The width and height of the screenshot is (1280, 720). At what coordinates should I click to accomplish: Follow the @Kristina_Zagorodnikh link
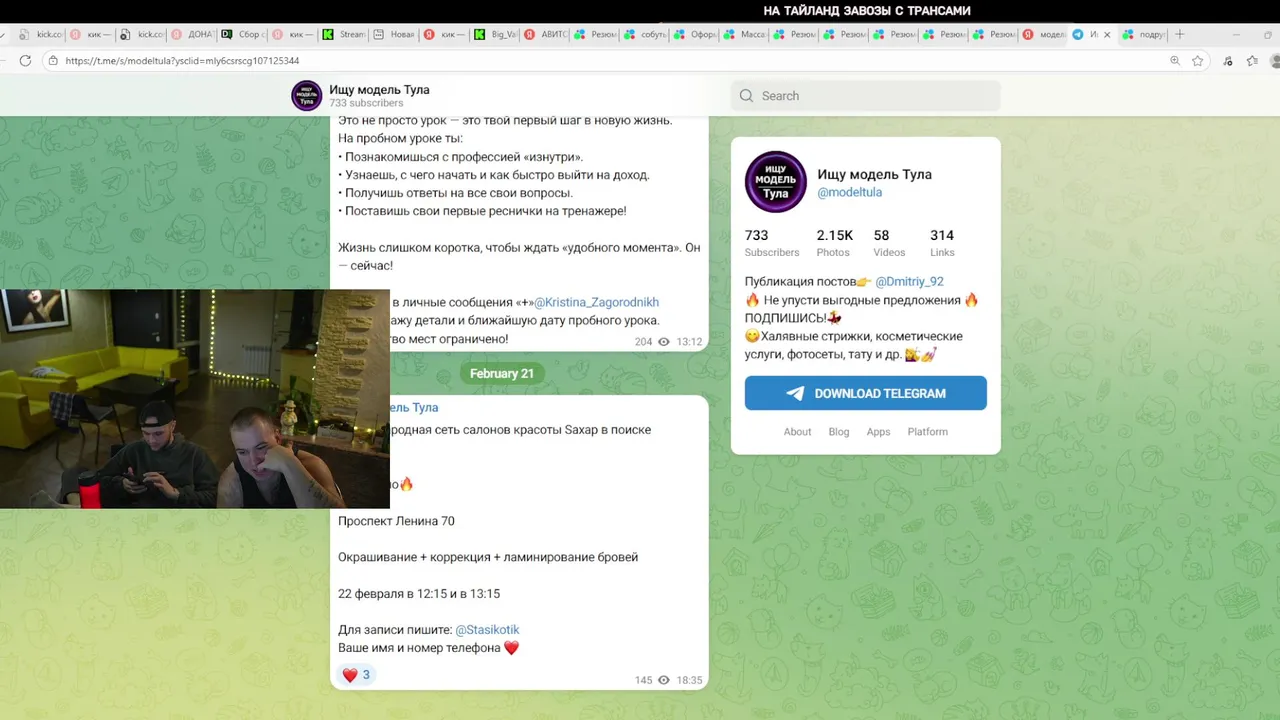[x=596, y=302]
